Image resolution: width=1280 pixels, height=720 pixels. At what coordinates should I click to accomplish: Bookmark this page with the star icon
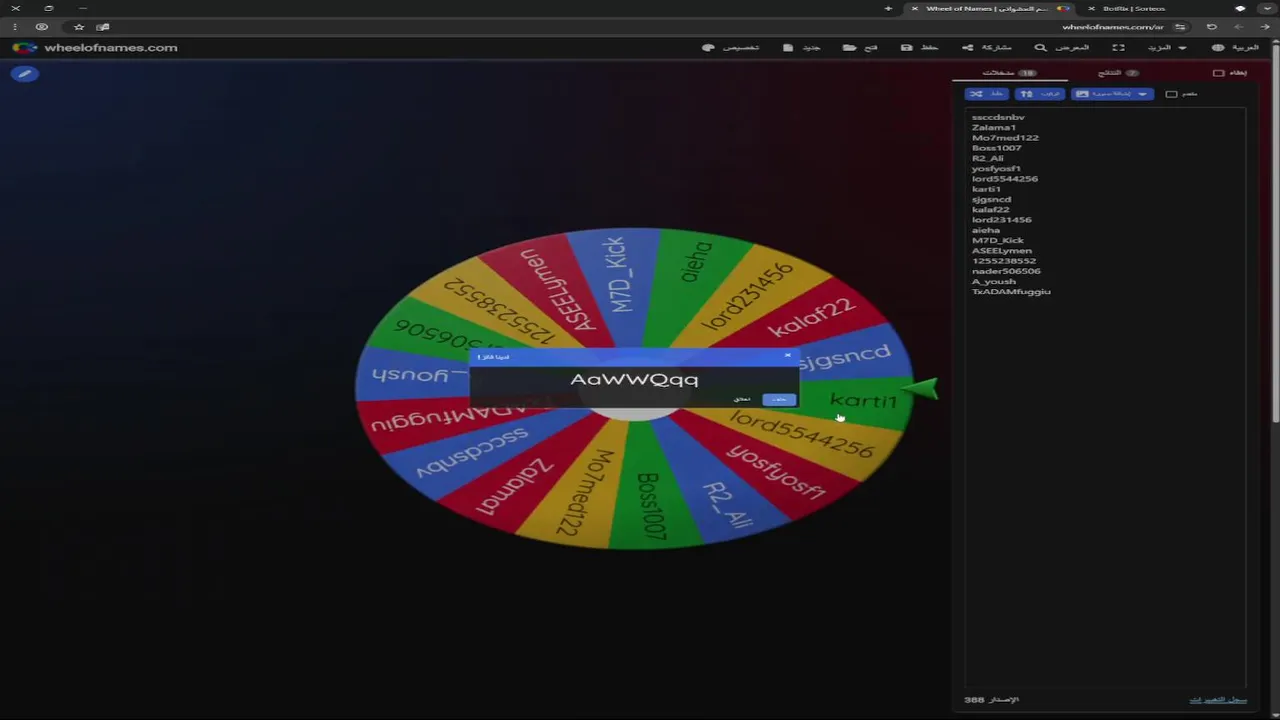[x=79, y=27]
